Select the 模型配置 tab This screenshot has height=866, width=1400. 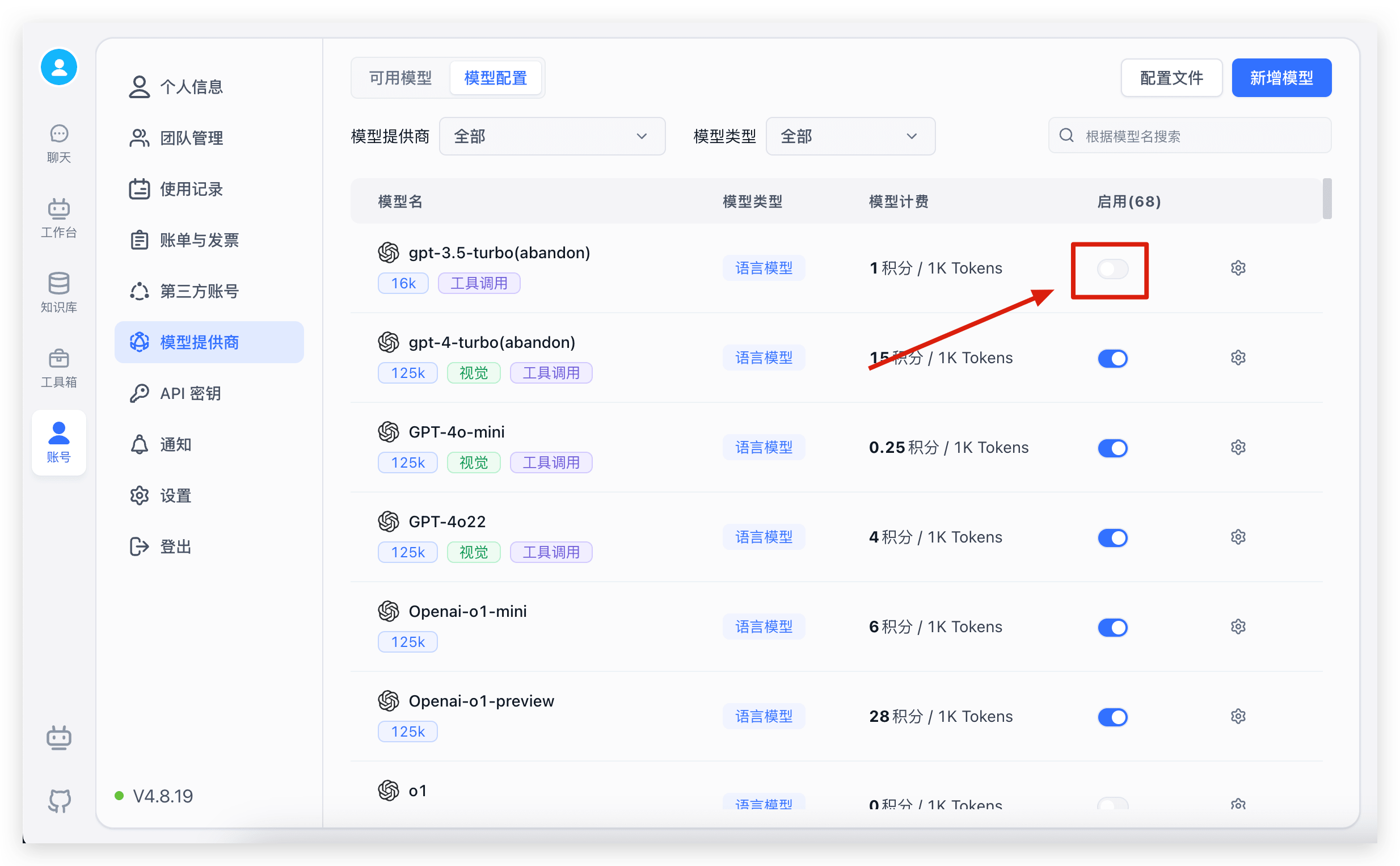tap(495, 78)
